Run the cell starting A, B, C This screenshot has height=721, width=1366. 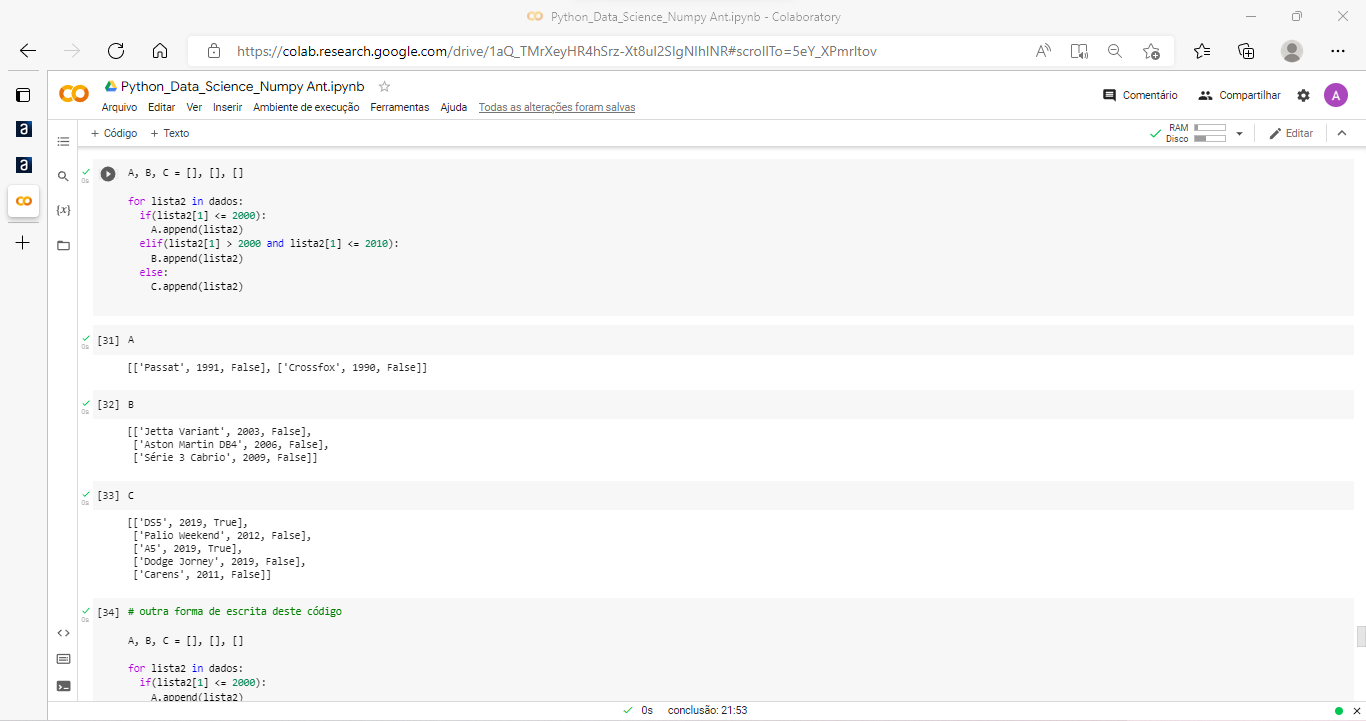108,174
